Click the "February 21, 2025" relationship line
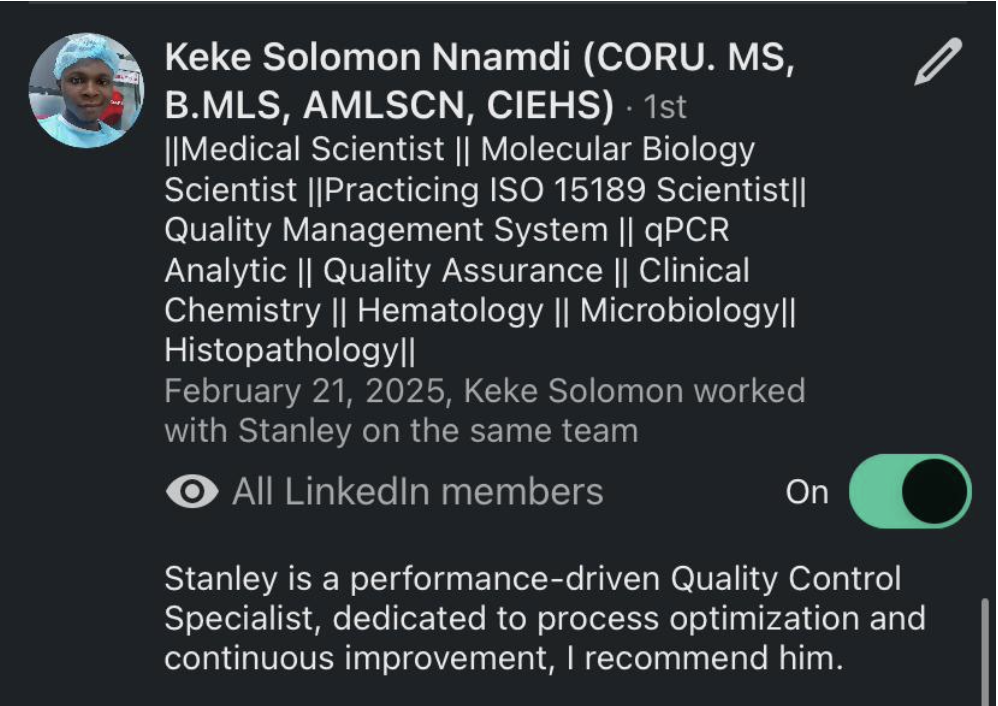Viewport: 998px width, 706px height. click(485, 391)
